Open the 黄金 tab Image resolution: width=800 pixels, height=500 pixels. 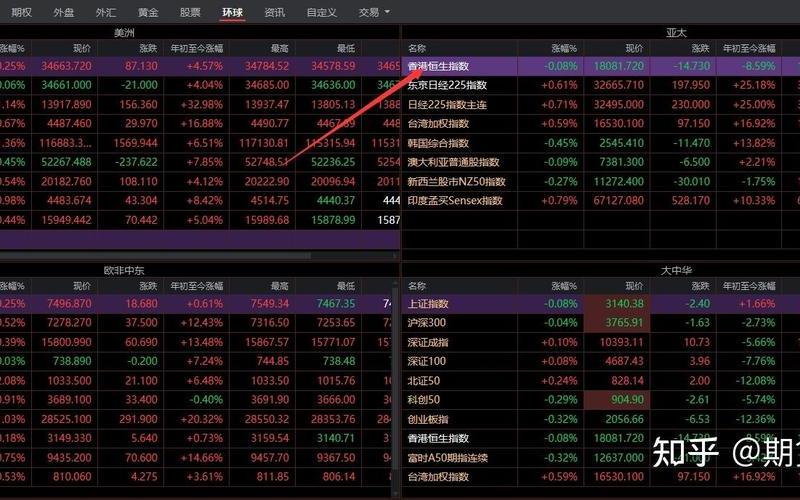coord(148,12)
